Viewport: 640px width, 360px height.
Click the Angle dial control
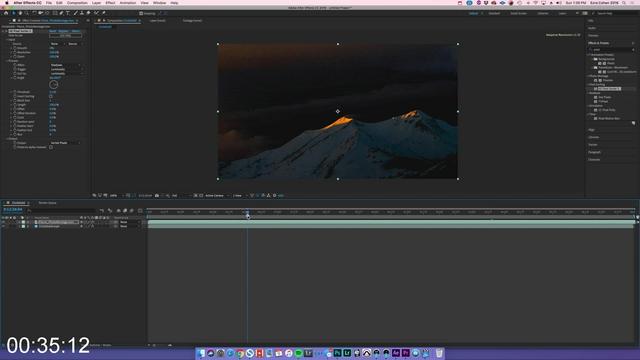pyautogui.click(x=53, y=84)
